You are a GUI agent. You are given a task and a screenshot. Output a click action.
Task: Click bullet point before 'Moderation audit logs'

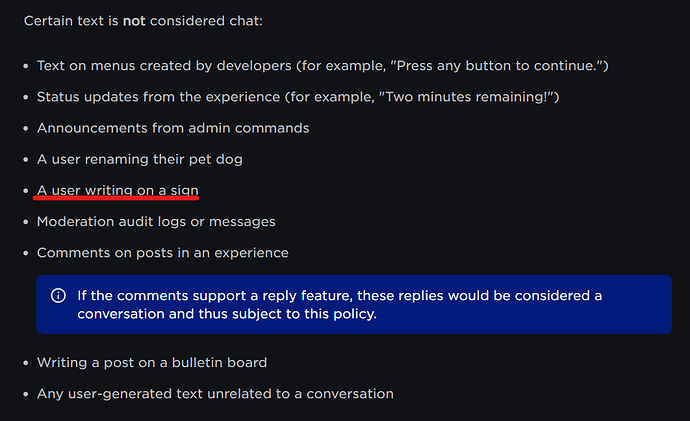[26, 222]
